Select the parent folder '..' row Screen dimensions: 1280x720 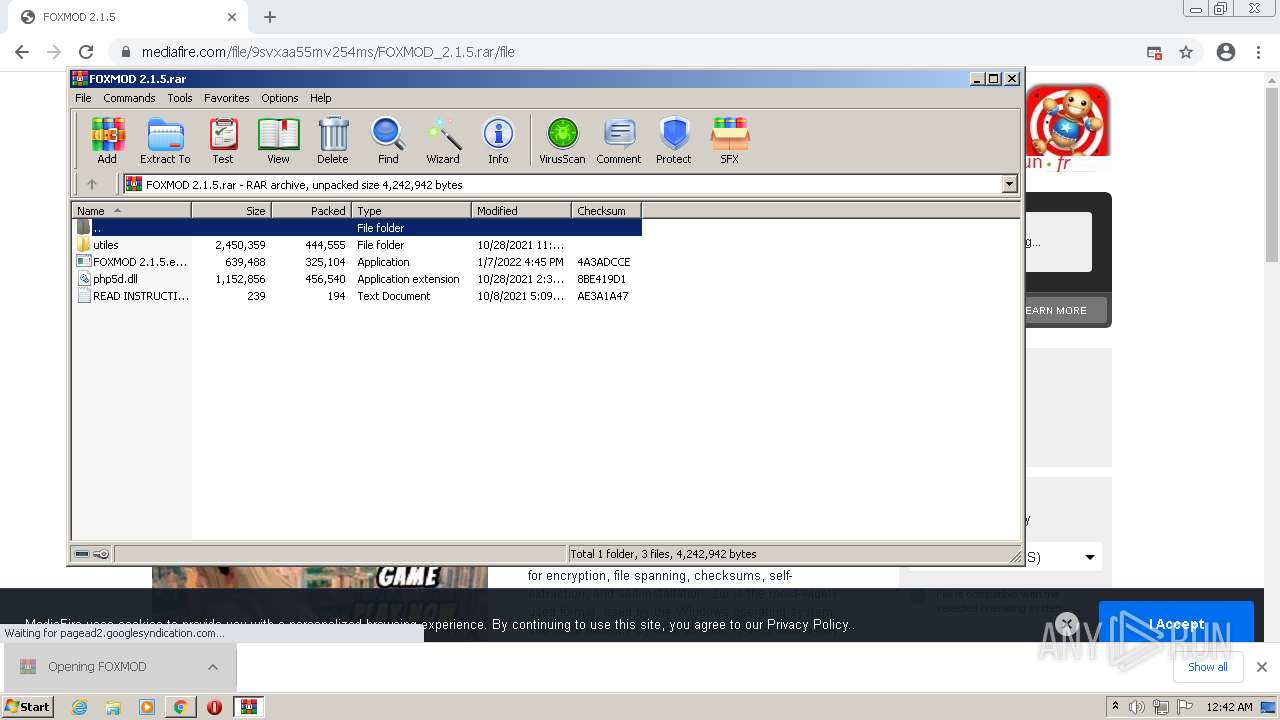tap(357, 228)
